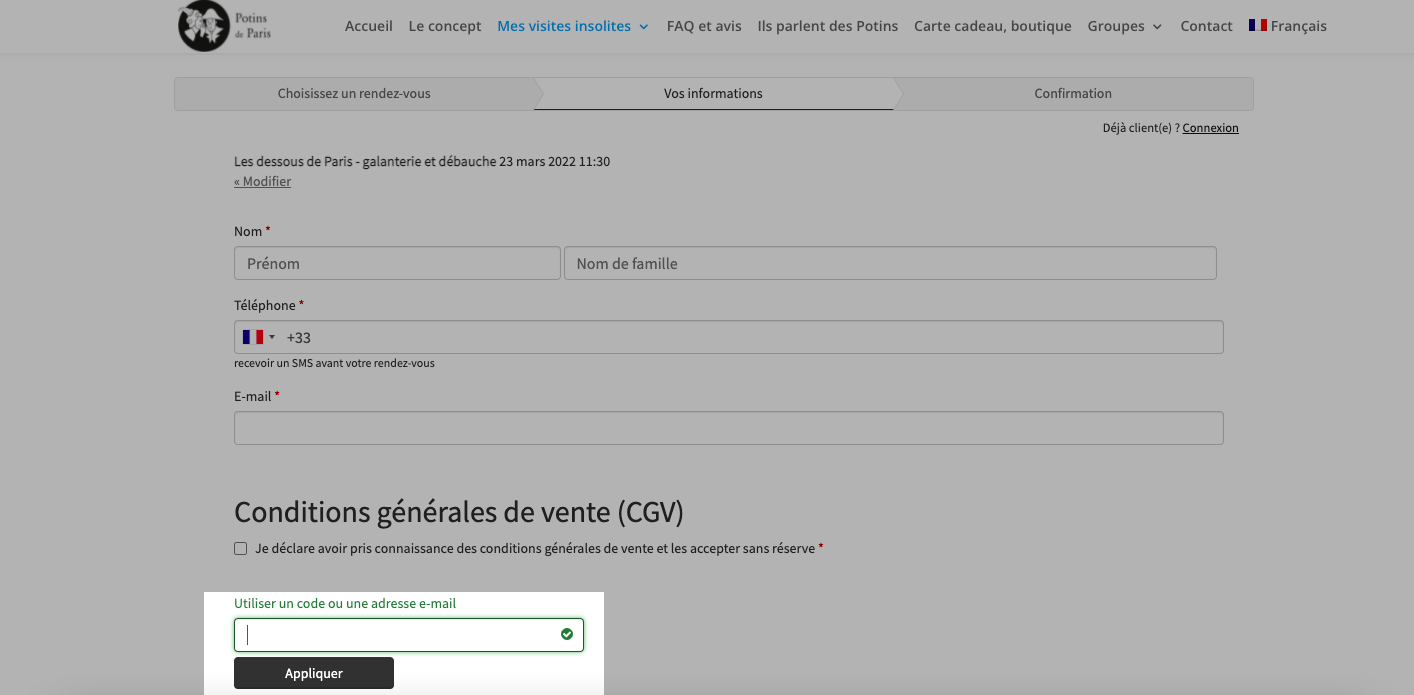
Task: Click the green checkmark icon in the code field
Action: [x=567, y=634]
